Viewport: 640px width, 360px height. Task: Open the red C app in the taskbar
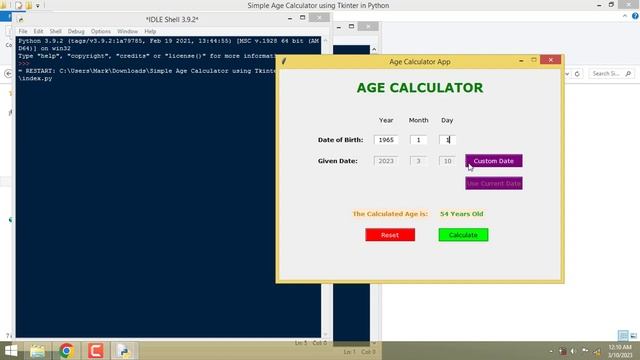click(x=96, y=351)
